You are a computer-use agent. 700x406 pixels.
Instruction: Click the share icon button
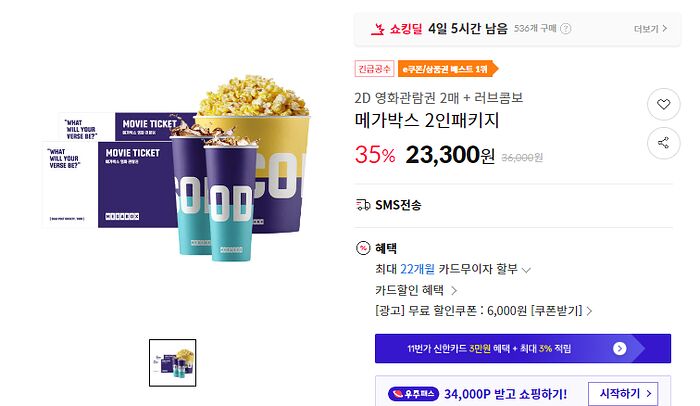[x=663, y=143]
